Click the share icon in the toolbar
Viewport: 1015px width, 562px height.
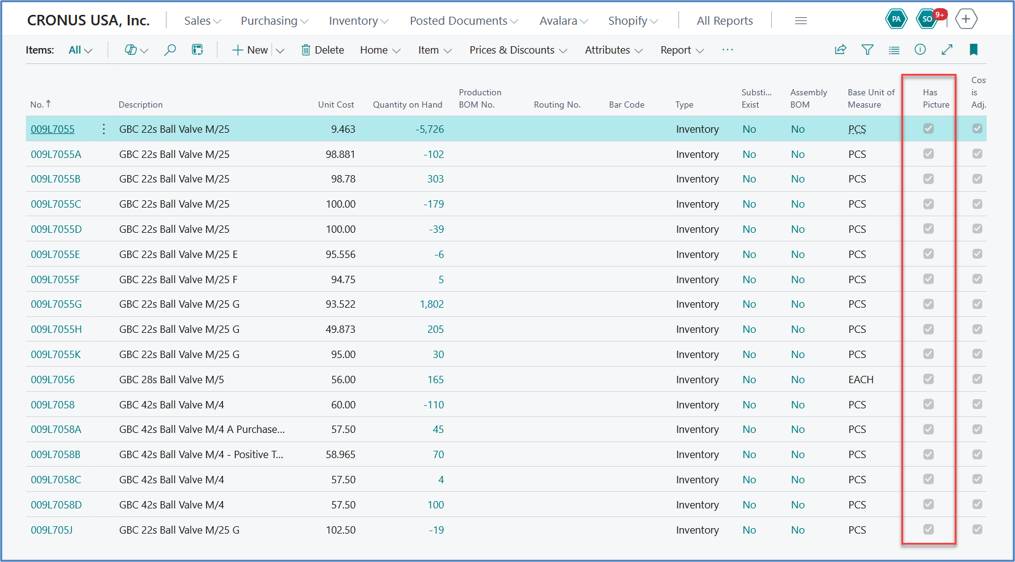click(840, 50)
